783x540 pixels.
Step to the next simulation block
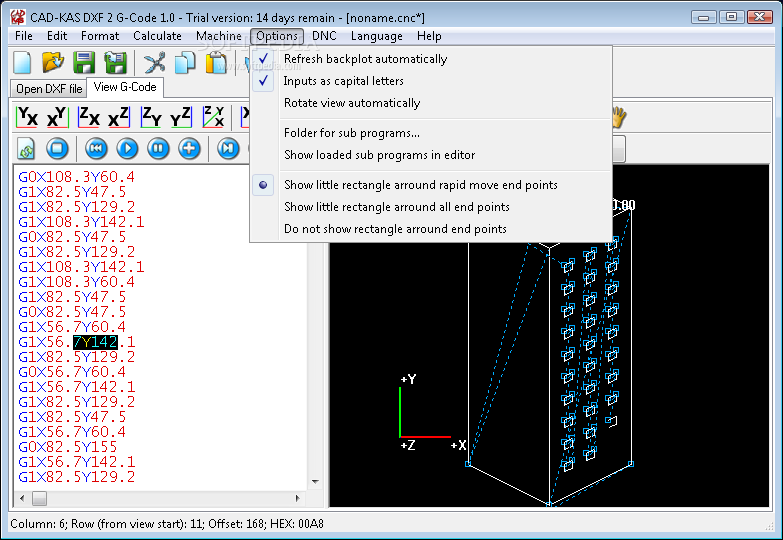tap(228, 148)
